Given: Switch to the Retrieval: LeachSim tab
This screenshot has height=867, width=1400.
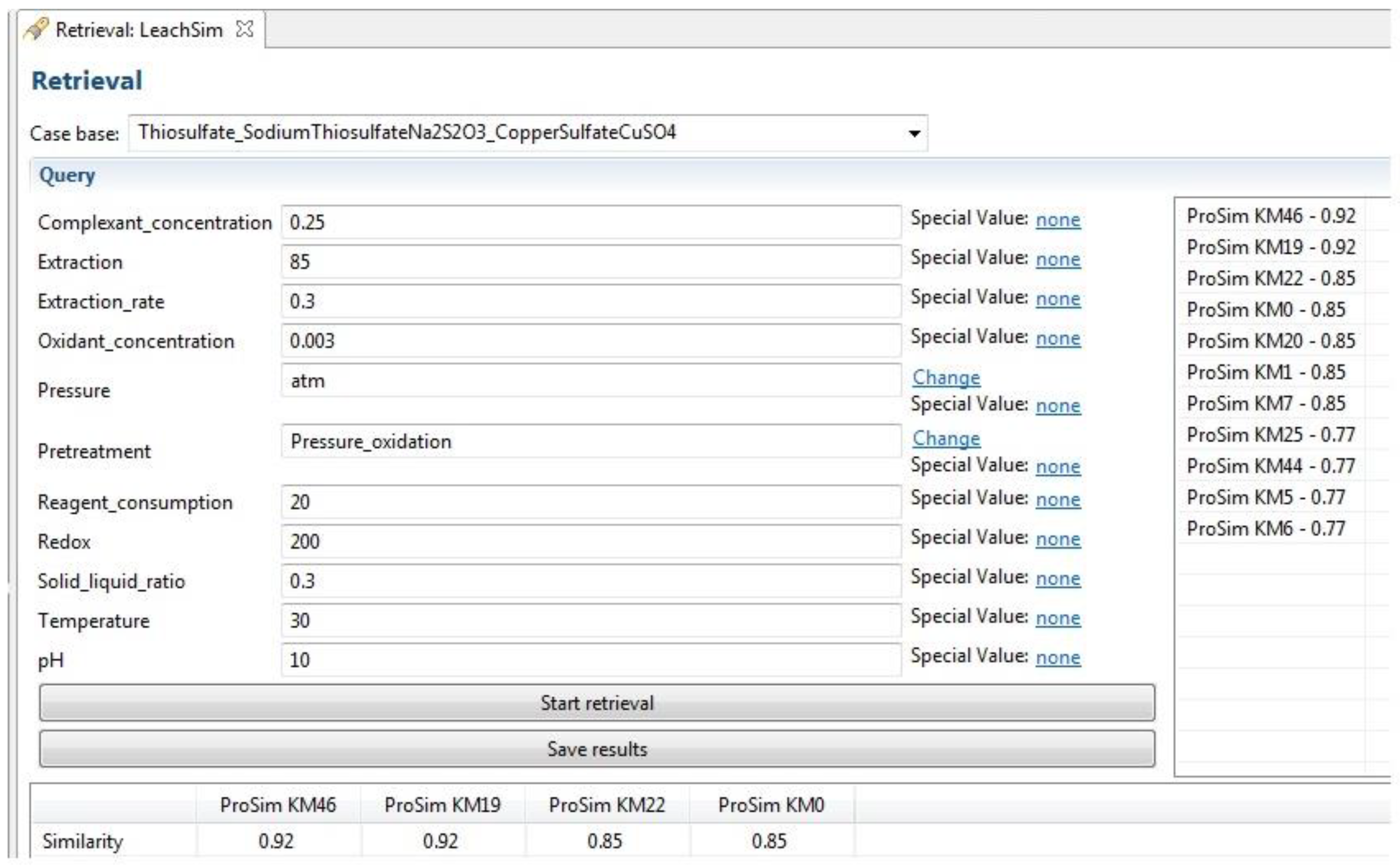Looking at the screenshot, I should tap(139, 30).
